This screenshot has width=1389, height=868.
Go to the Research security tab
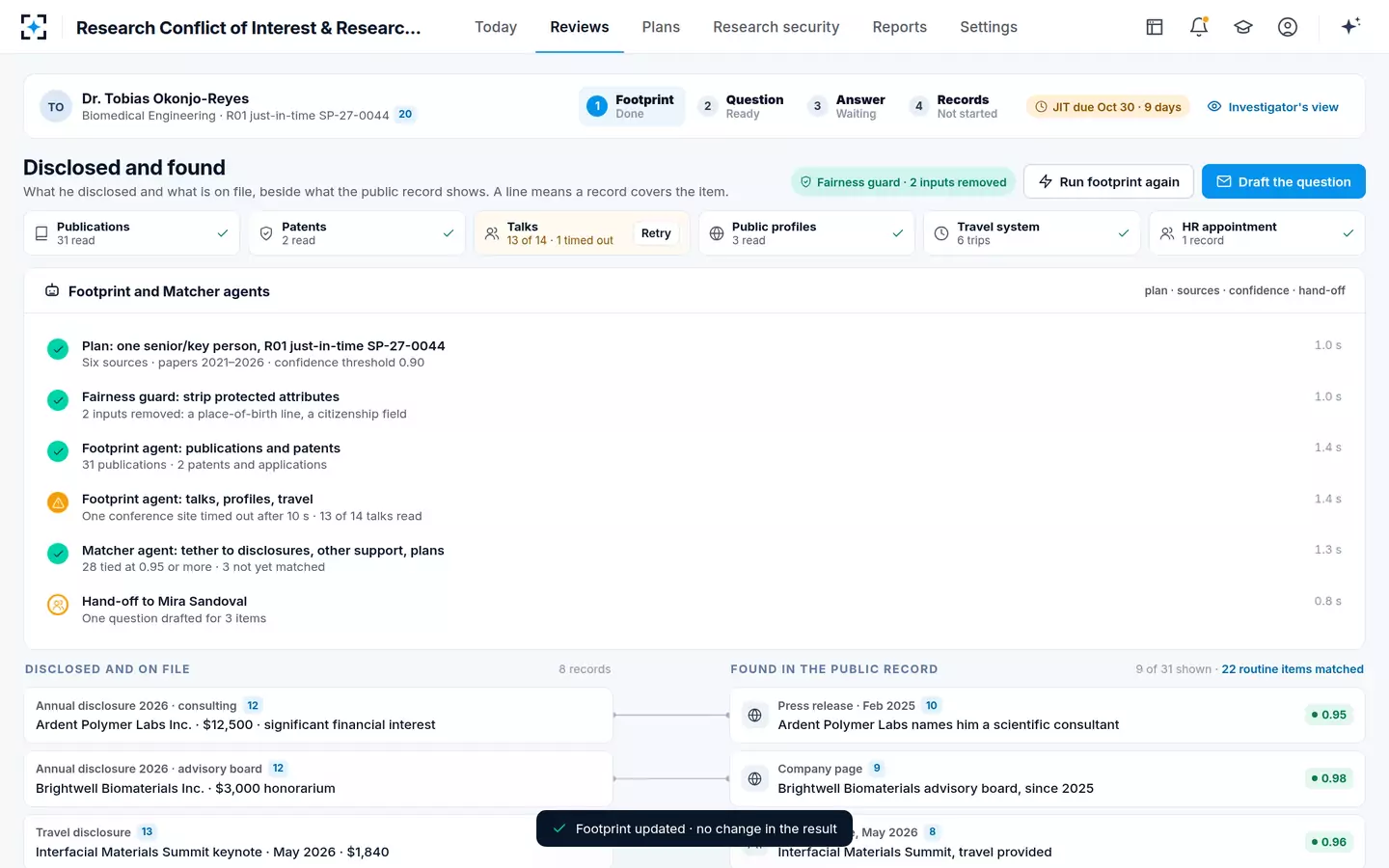[x=776, y=27]
